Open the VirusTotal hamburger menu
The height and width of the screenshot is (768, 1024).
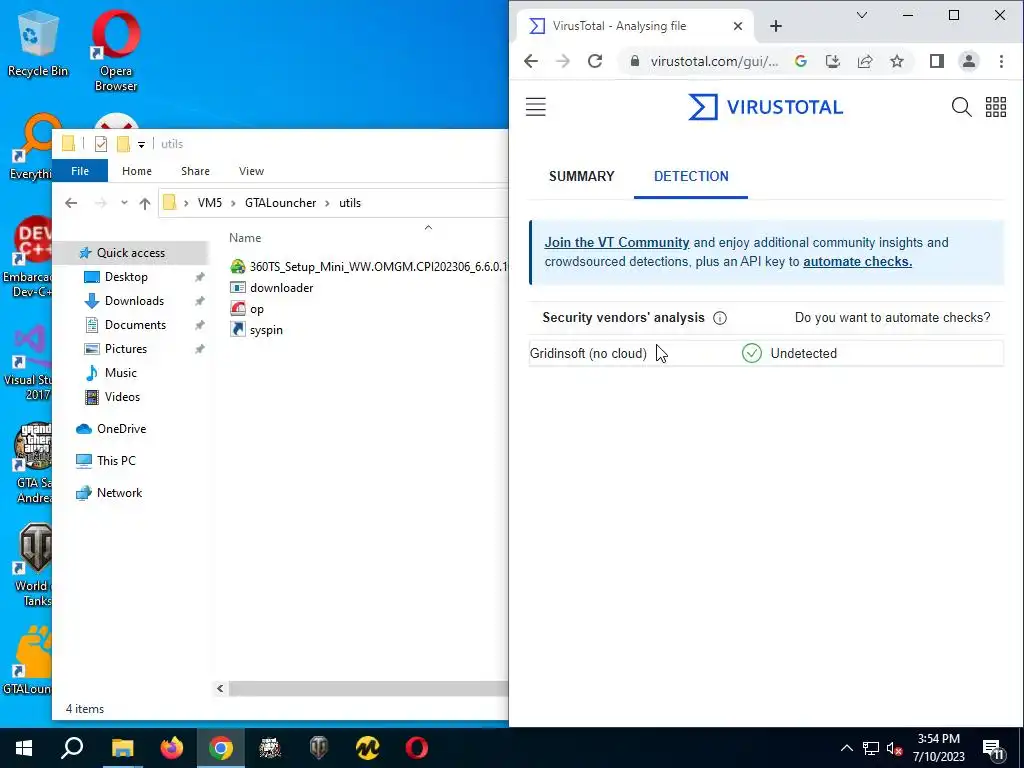536,107
